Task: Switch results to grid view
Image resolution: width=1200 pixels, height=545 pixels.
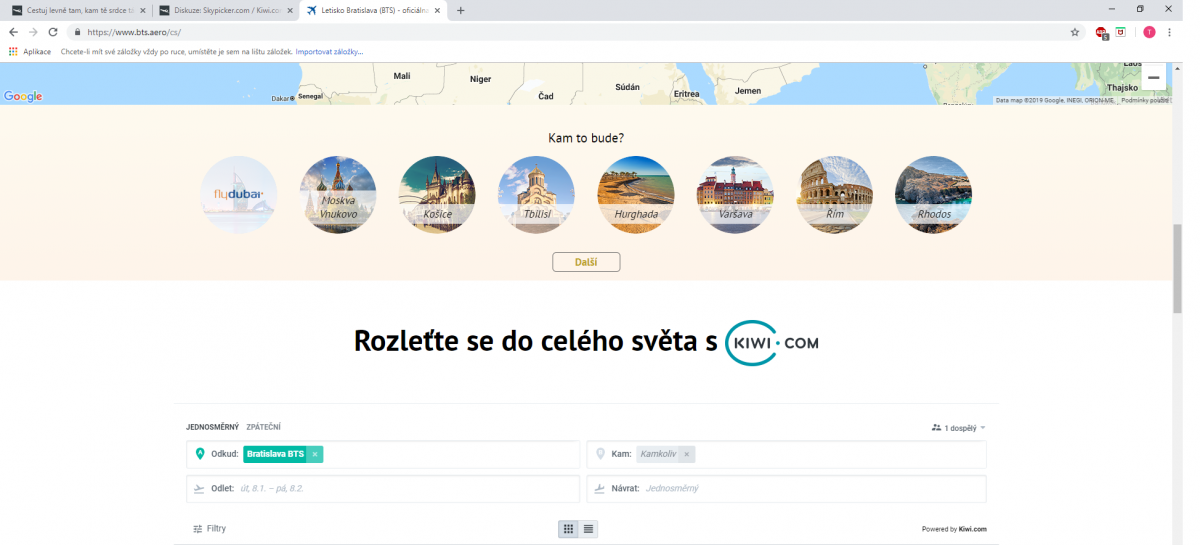Action: (x=568, y=529)
